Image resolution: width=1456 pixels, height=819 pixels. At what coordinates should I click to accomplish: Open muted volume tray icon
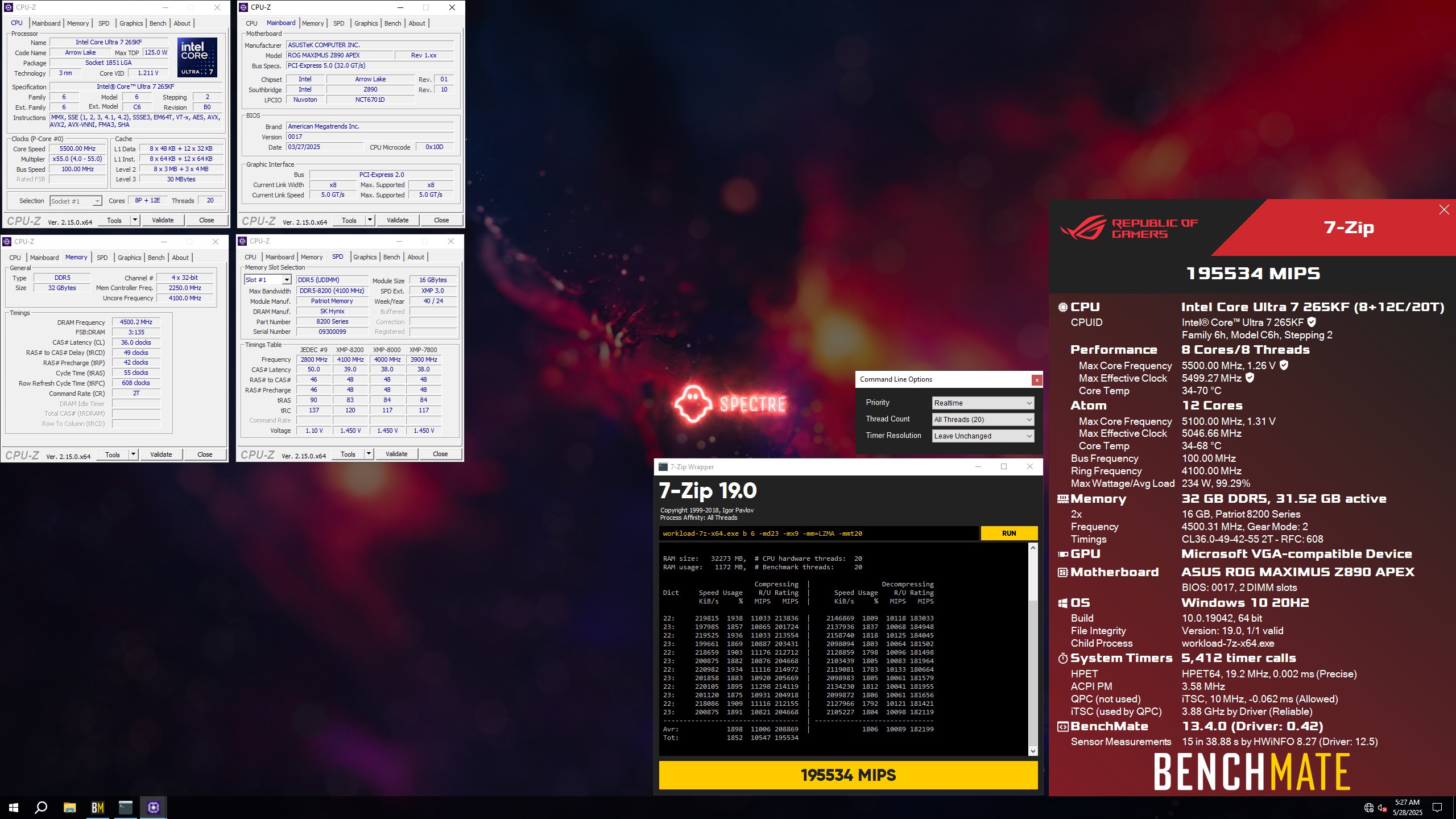click(1383, 808)
